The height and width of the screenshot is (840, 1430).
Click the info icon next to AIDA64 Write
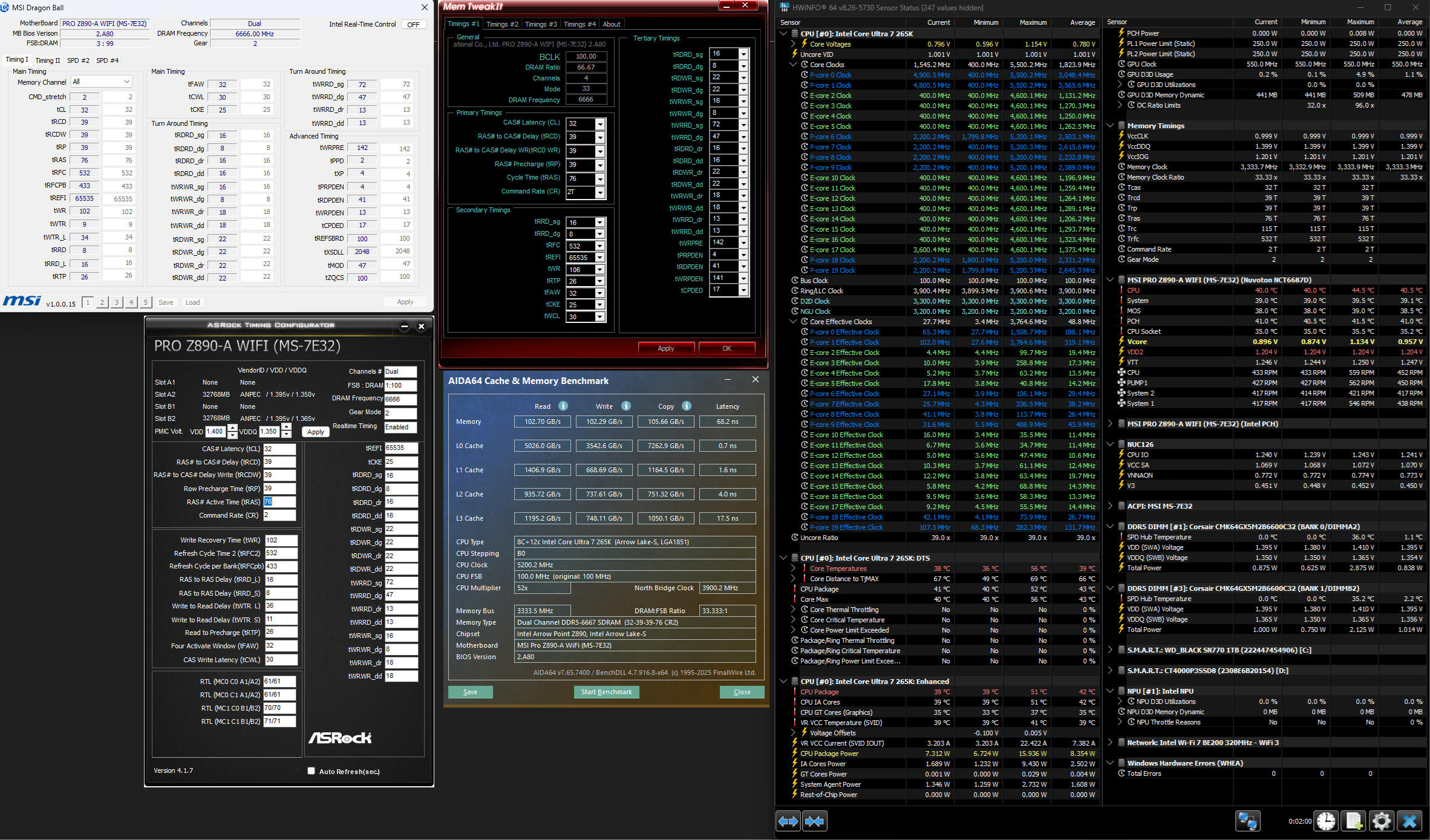coord(626,406)
